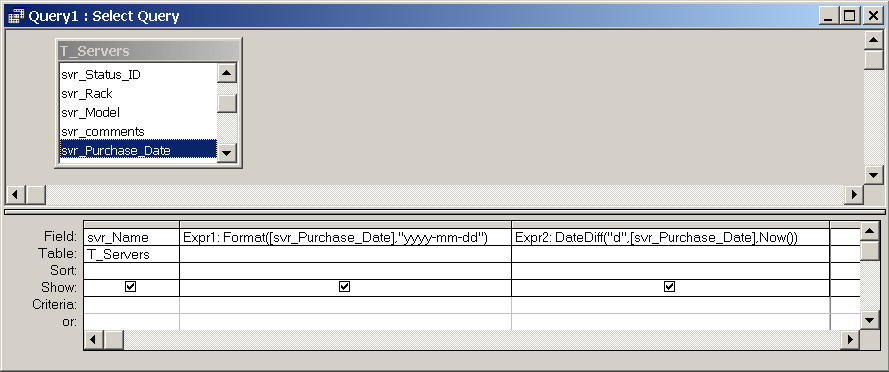The width and height of the screenshot is (889, 372).
Task: Click the Expr1 Format expression cell
Action: [345, 237]
